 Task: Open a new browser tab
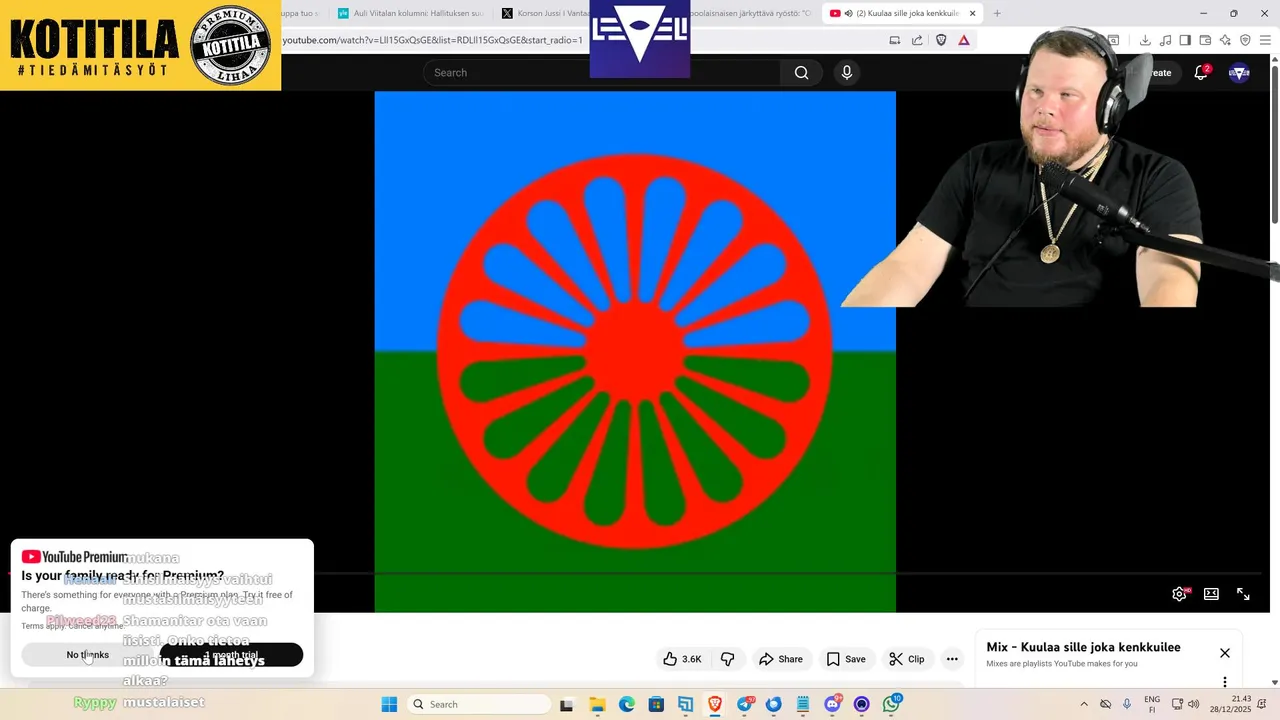coord(997,13)
